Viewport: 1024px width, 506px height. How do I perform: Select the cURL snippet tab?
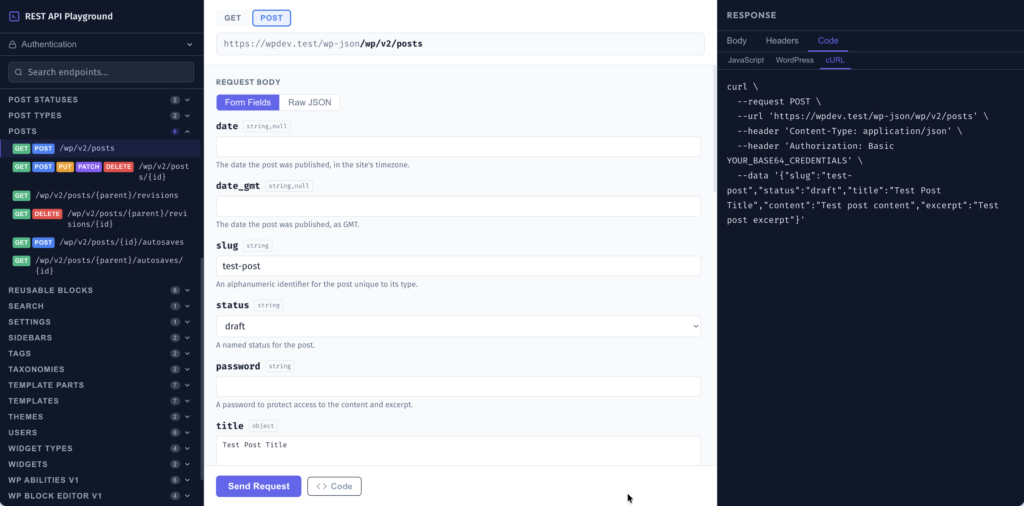(x=835, y=60)
